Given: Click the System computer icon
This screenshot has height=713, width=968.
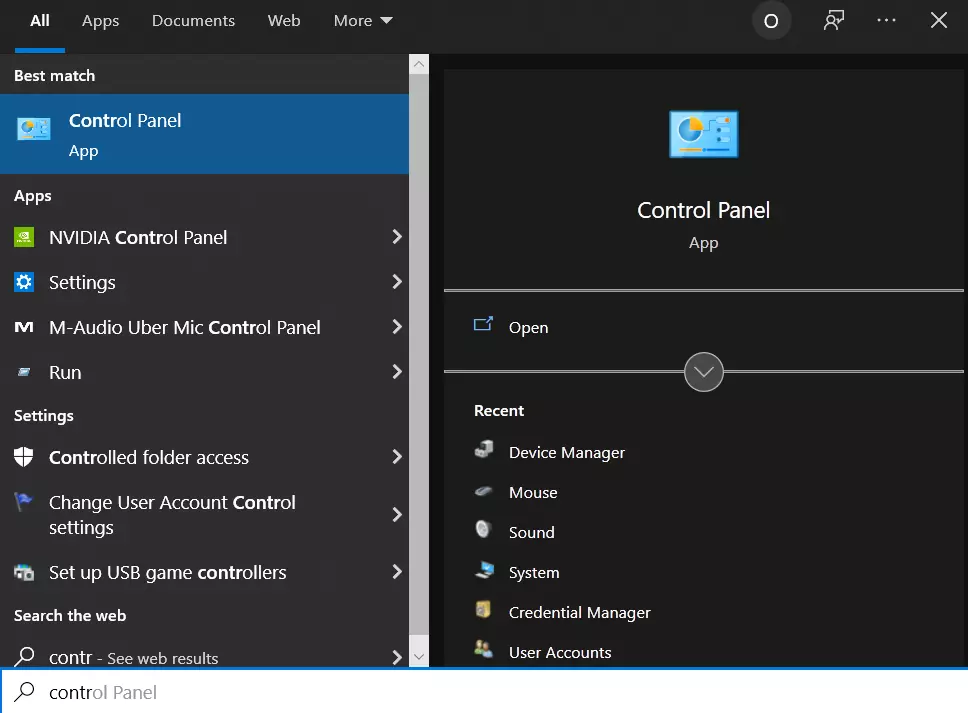Looking at the screenshot, I should (485, 570).
